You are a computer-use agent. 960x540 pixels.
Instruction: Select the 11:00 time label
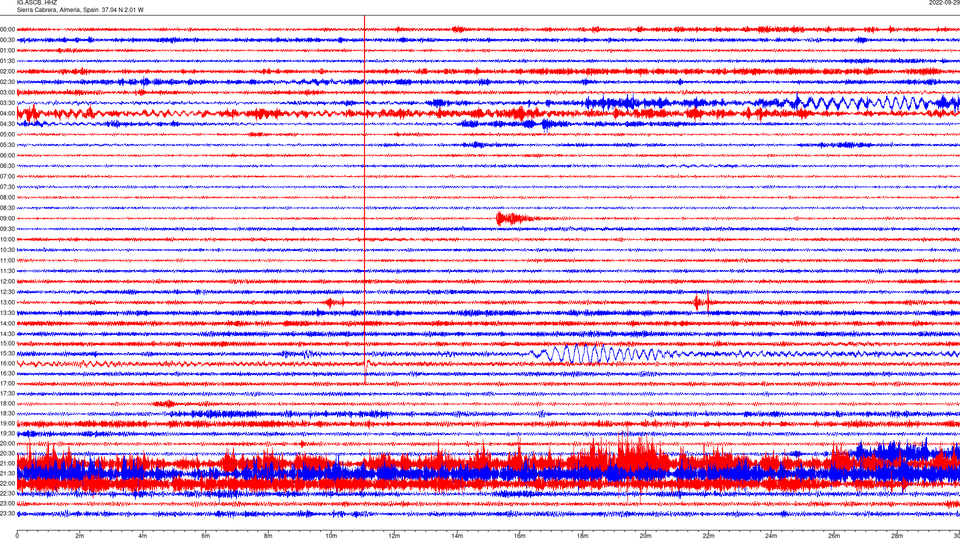[7, 260]
